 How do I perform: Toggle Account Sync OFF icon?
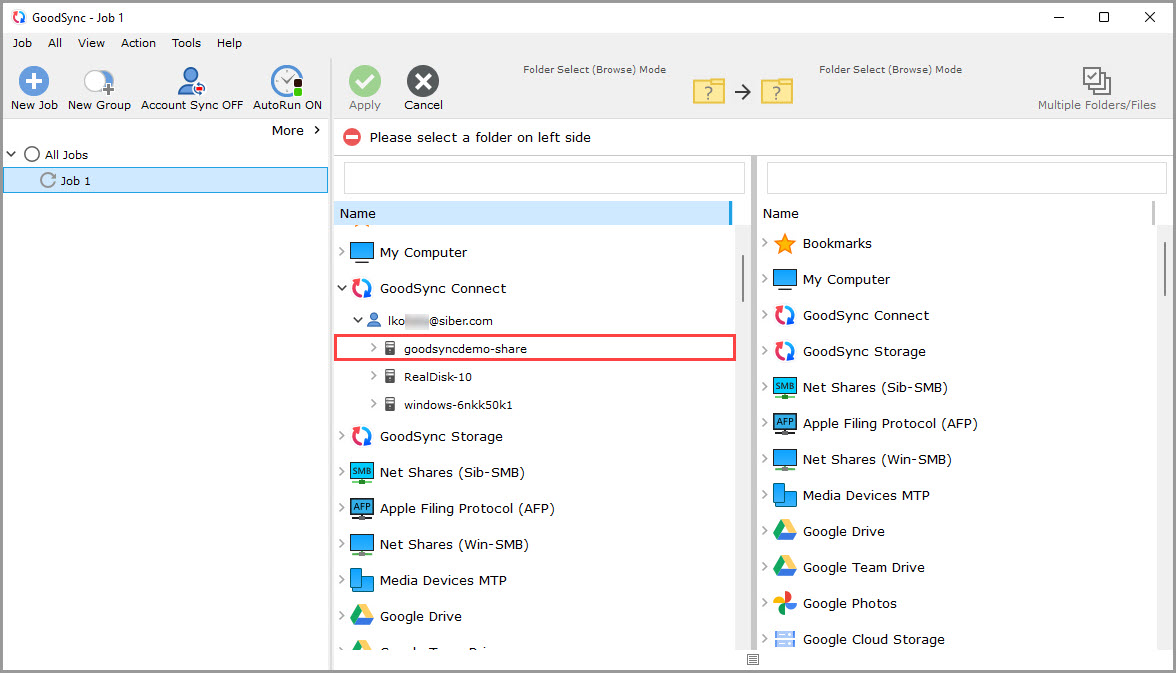(x=191, y=81)
